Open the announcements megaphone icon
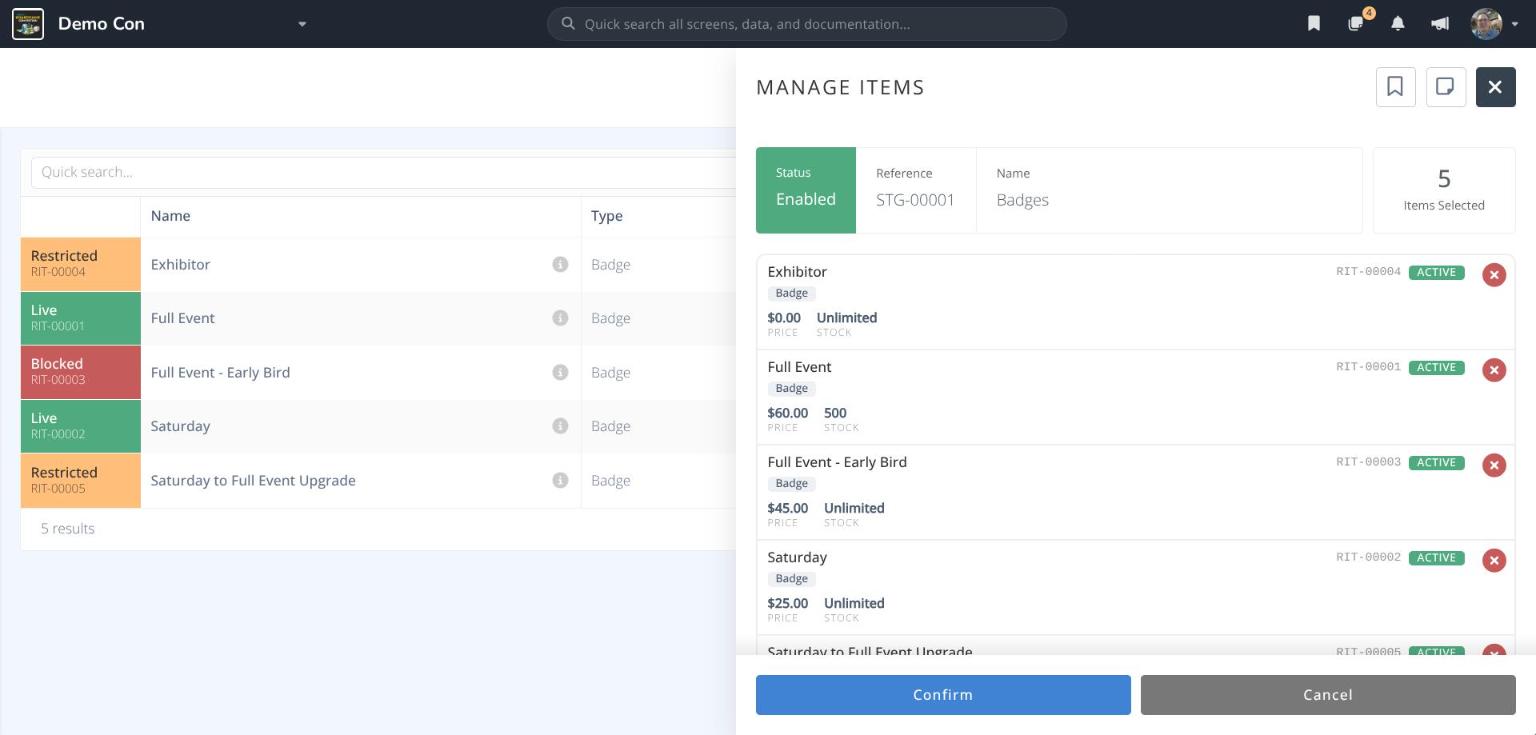 (x=1440, y=24)
